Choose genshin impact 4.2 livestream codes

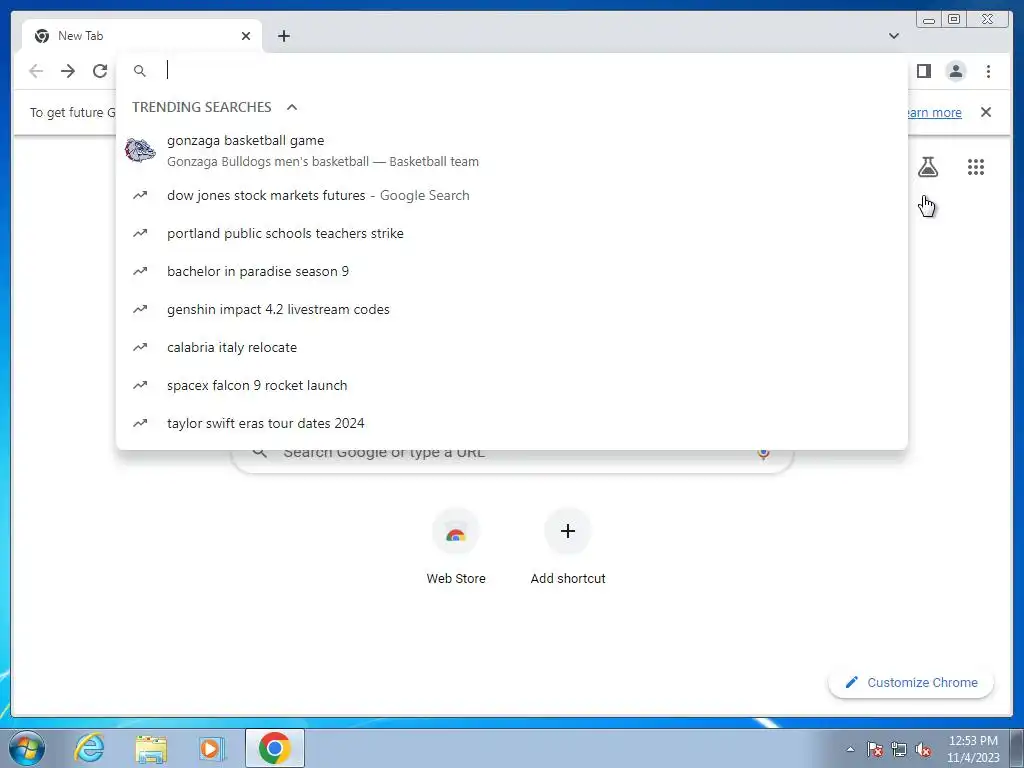(x=511, y=309)
